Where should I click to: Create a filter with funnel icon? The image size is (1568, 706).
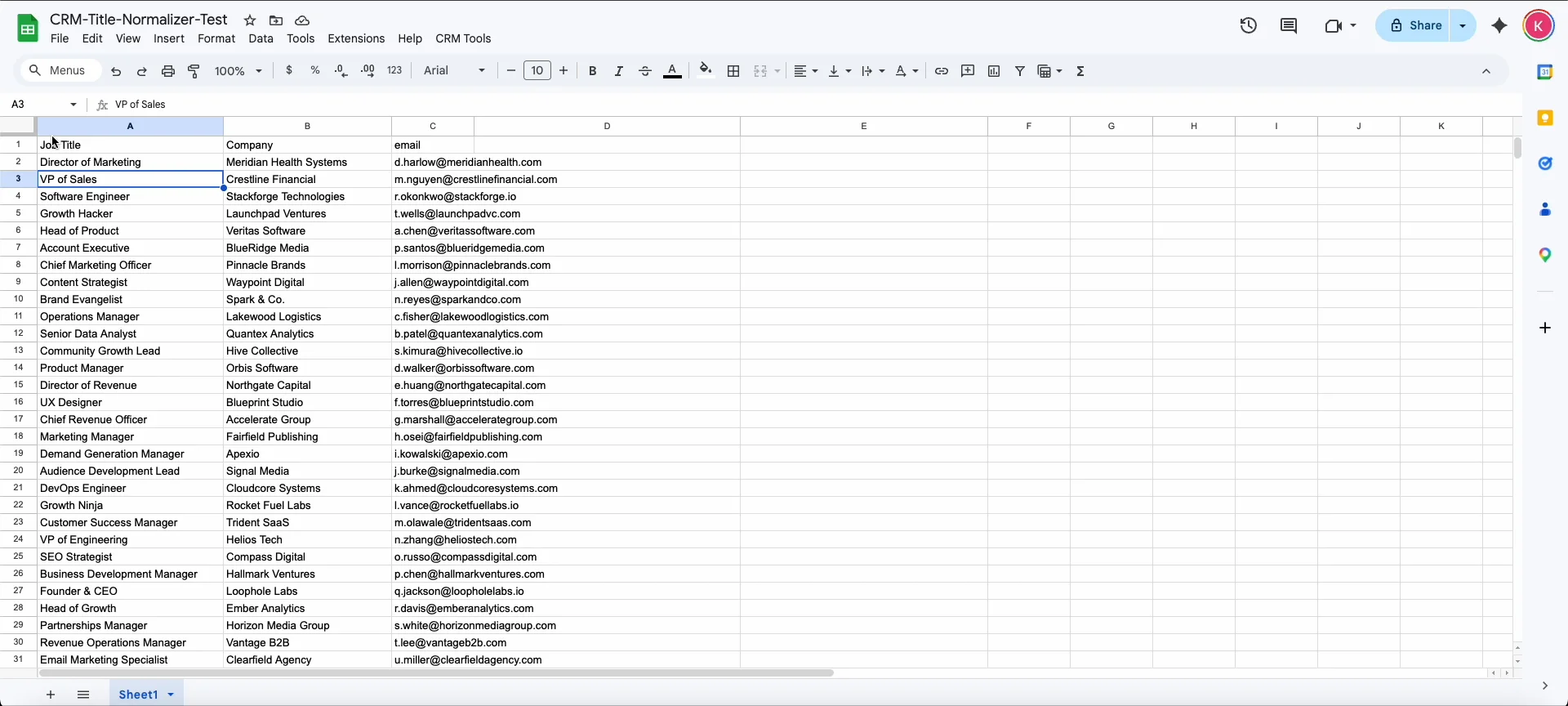pyautogui.click(x=1020, y=71)
